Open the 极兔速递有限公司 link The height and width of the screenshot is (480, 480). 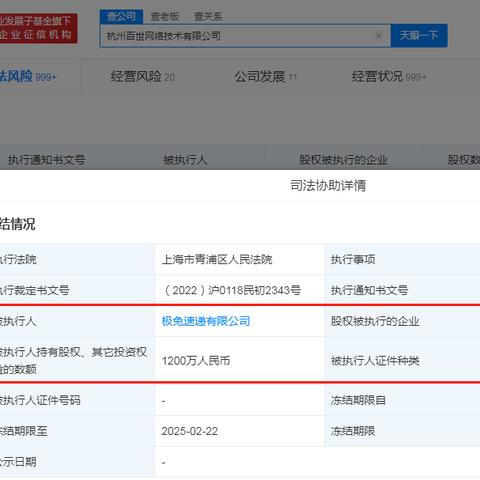click(x=206, y=321)
